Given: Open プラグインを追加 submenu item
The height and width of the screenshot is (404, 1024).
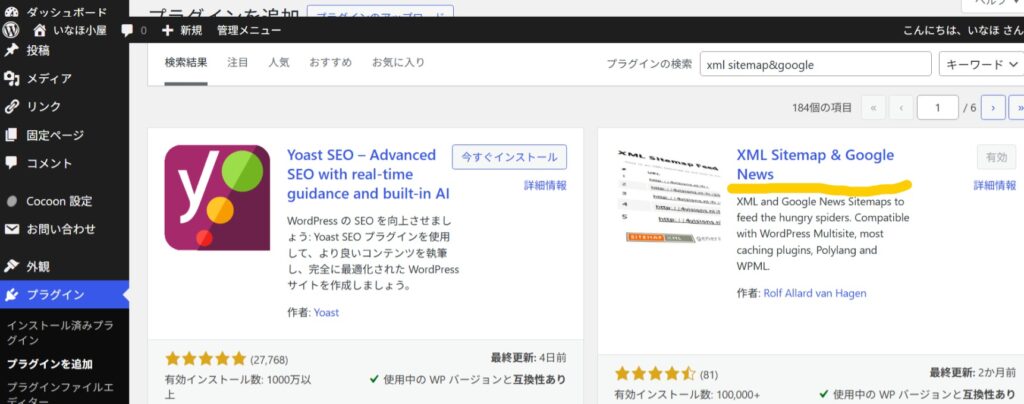Looking at the screenshot, I should pyautogui.click(x=50, y=364).
